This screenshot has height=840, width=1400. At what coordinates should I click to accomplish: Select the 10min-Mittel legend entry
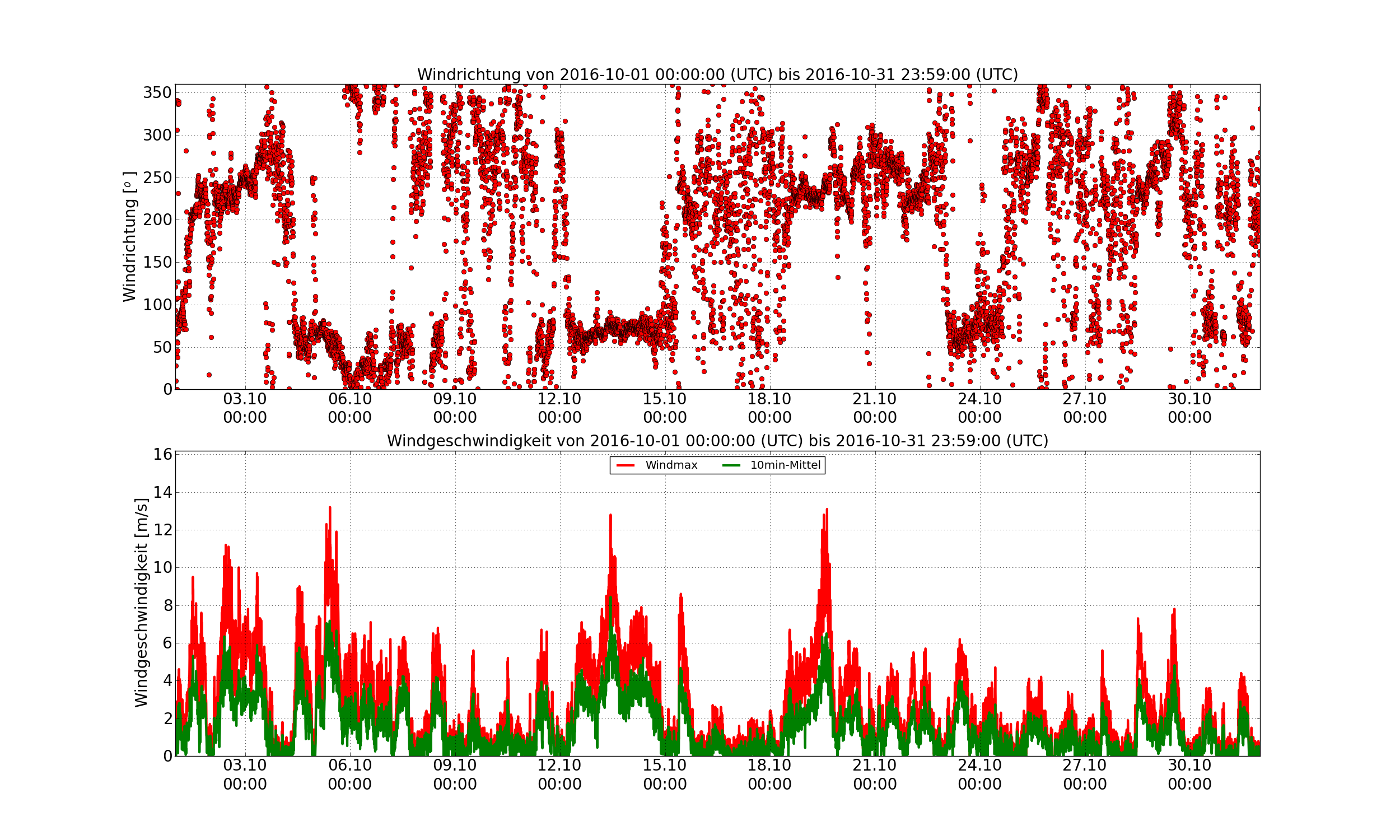tap(771, 465)
